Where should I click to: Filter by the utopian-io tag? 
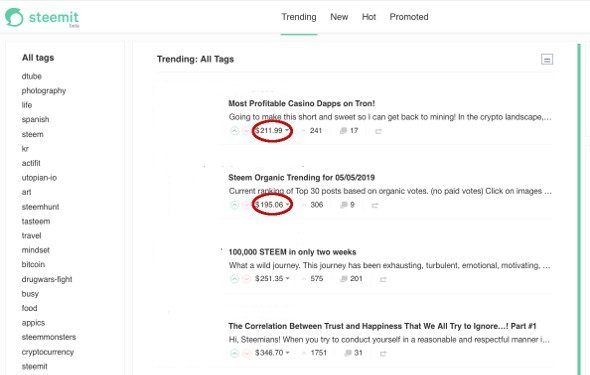39,178
